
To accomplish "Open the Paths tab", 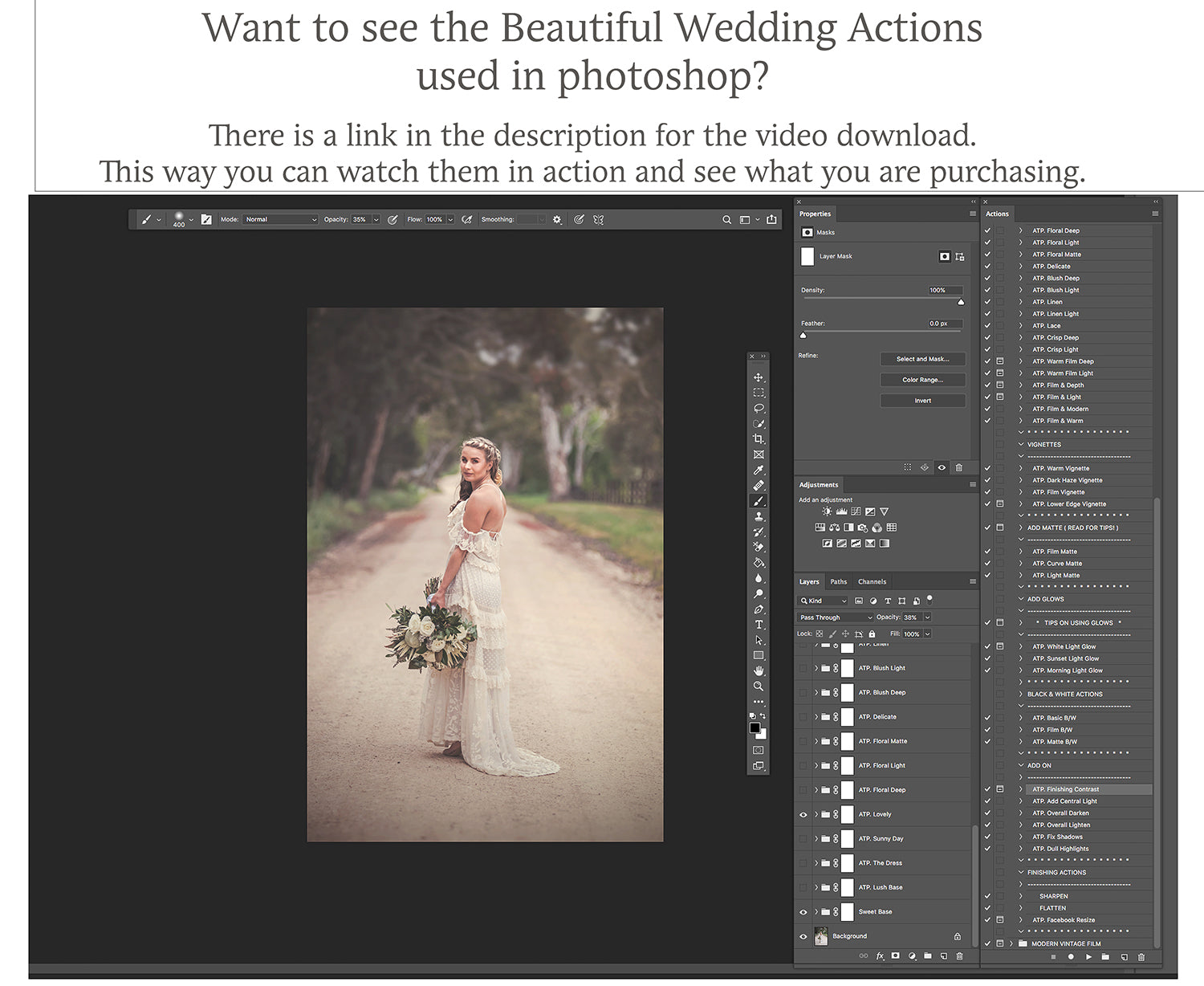I will (x=838, y=581).
